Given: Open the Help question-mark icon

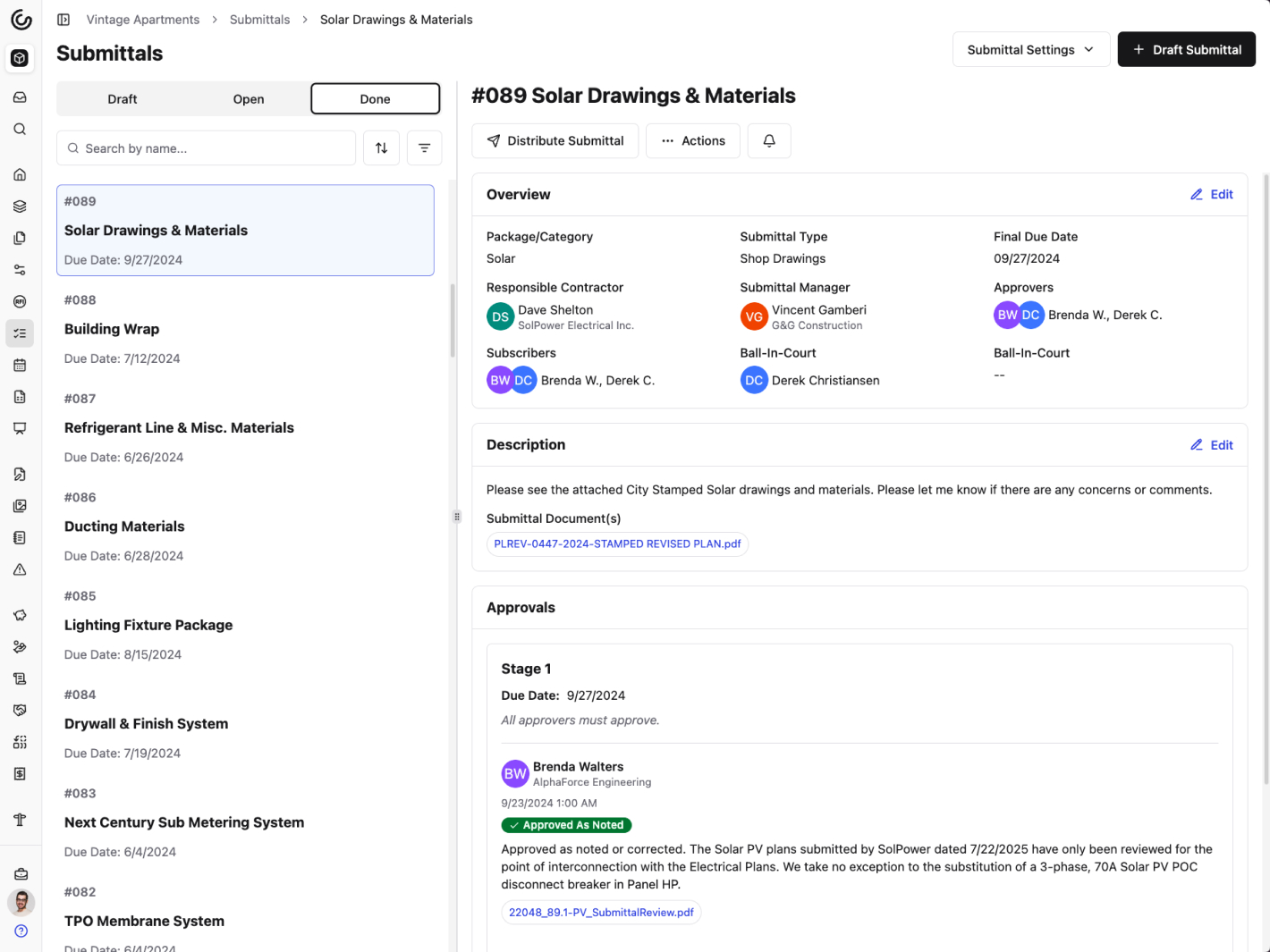Looking at the screenshot, I should click(x=21, y=931).
